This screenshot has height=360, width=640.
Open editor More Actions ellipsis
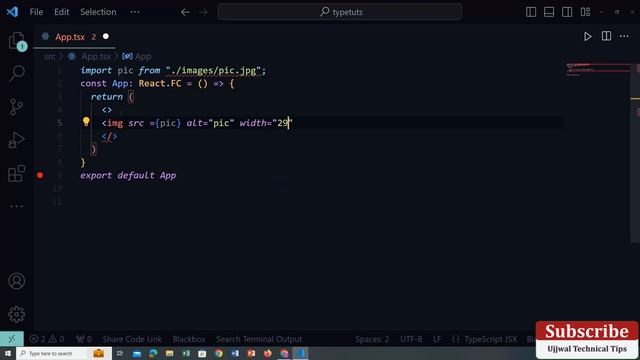coord(624,36)
